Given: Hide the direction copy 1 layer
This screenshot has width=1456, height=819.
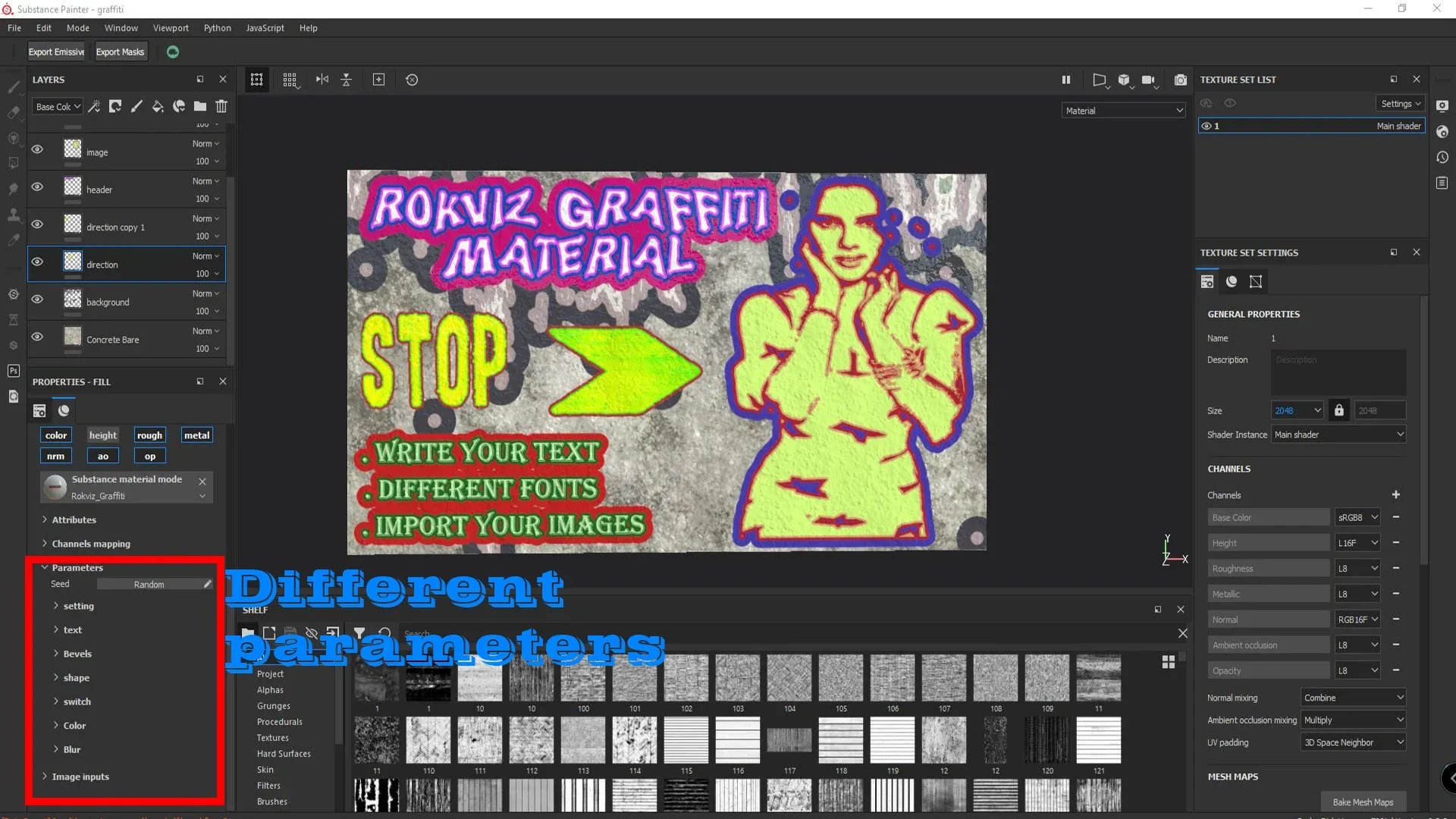Looking at the screenshot, I should [x=37, y=224].
